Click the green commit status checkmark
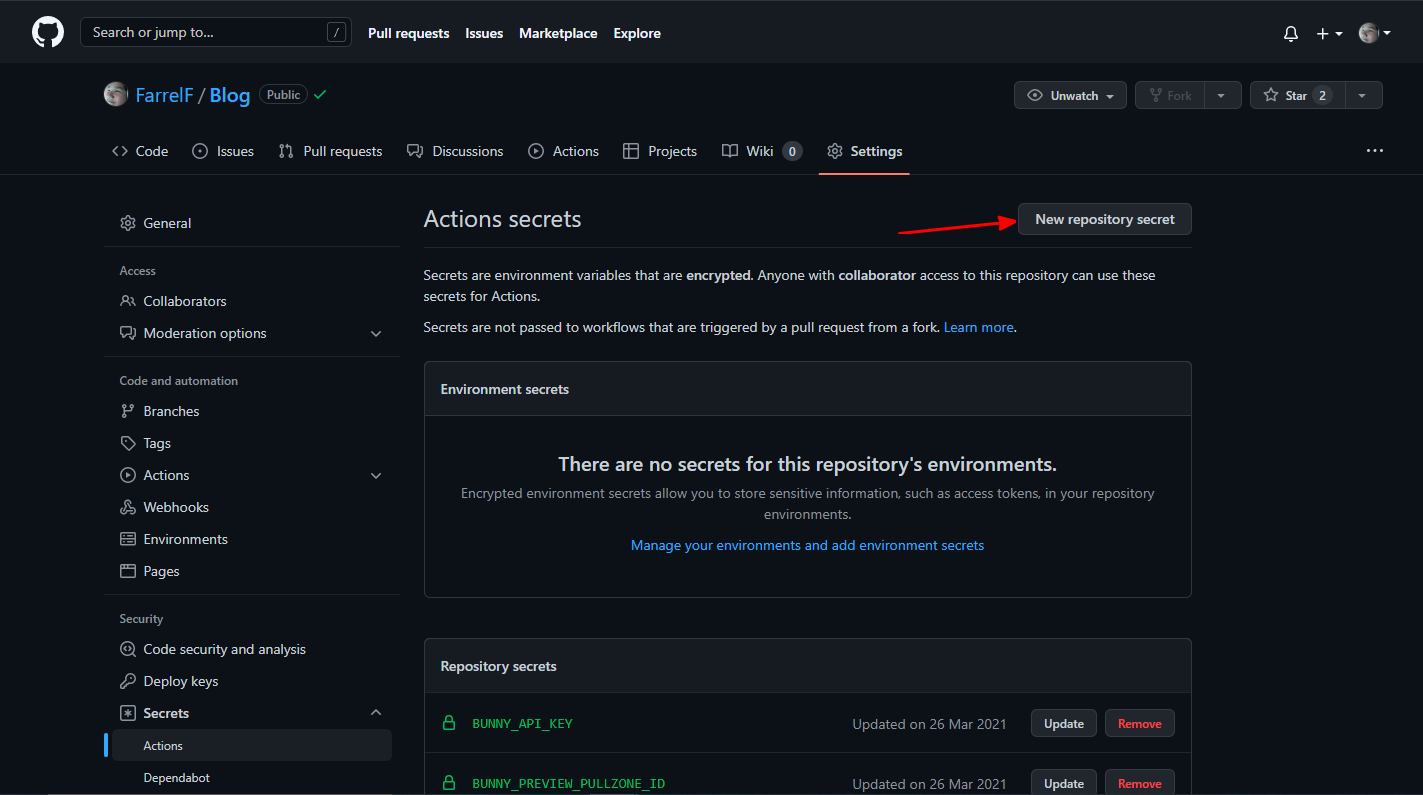The width and height of the screenshot is (1423, 795). [x=320, y=94]
